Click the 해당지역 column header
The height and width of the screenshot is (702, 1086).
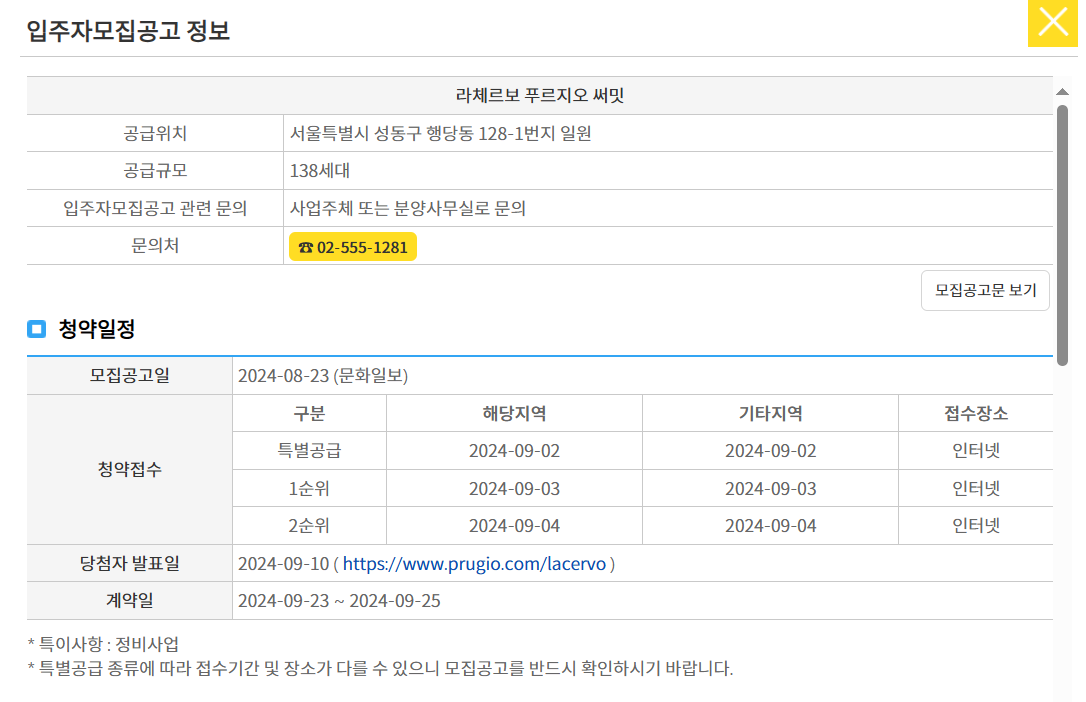click(x=514, y=412)
